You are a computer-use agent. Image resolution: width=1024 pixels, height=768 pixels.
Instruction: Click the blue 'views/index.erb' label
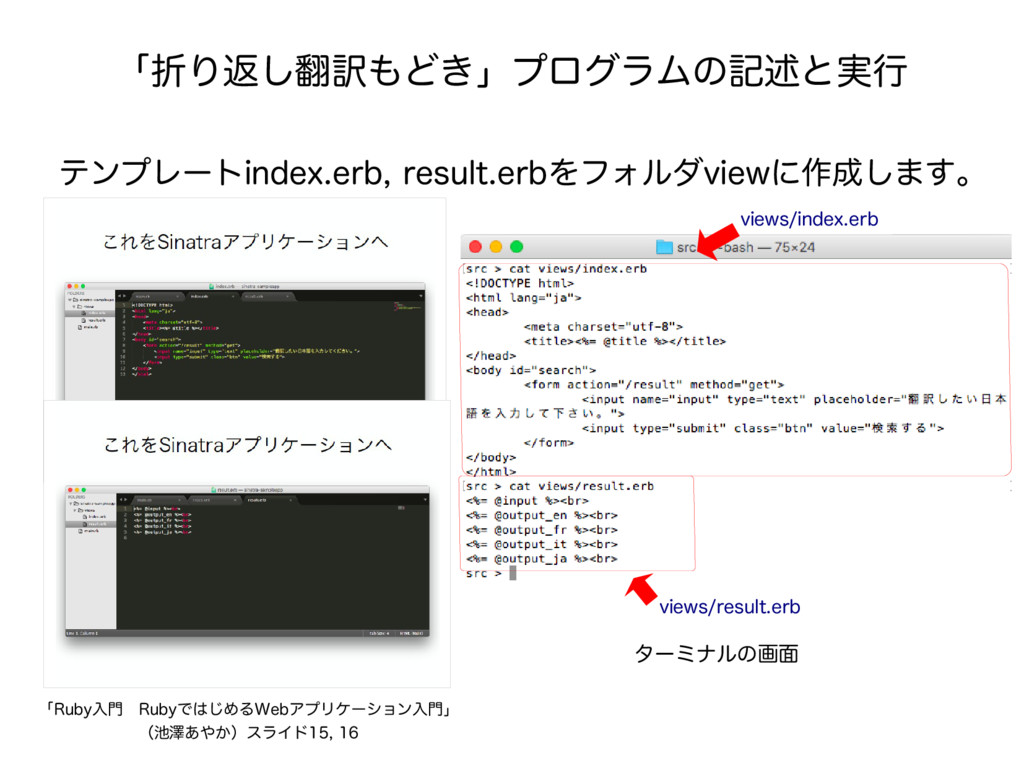809,219
